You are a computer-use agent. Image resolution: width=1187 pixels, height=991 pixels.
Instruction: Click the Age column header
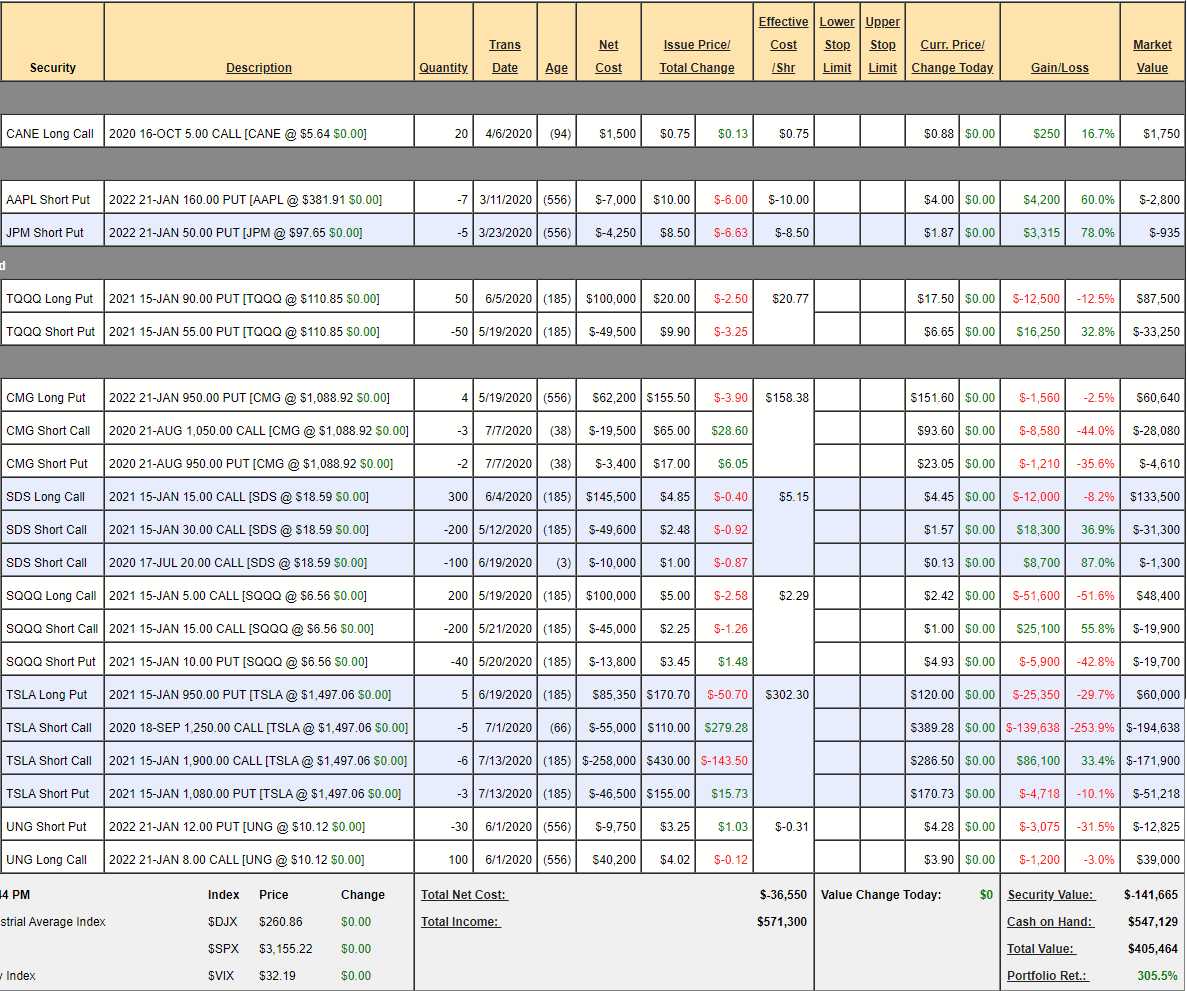tap(557, 68)
